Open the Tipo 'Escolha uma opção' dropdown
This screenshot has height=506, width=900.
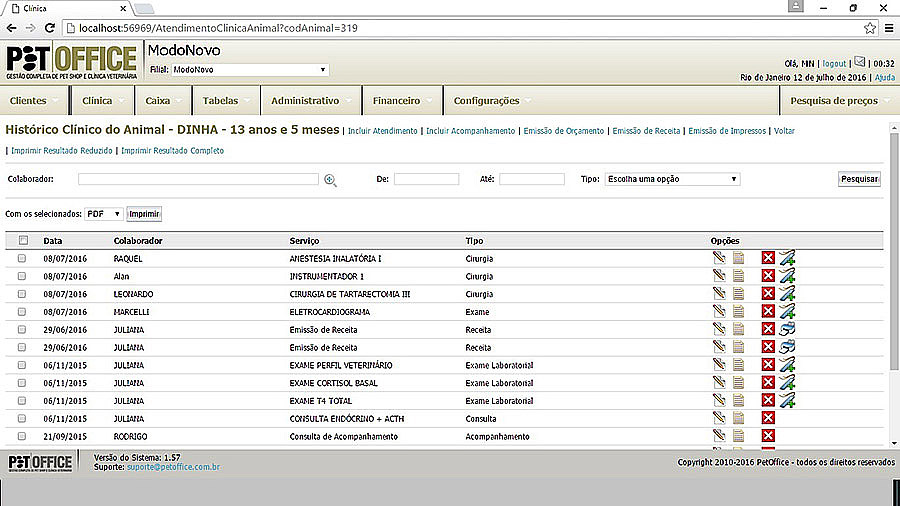click(671, 179)
